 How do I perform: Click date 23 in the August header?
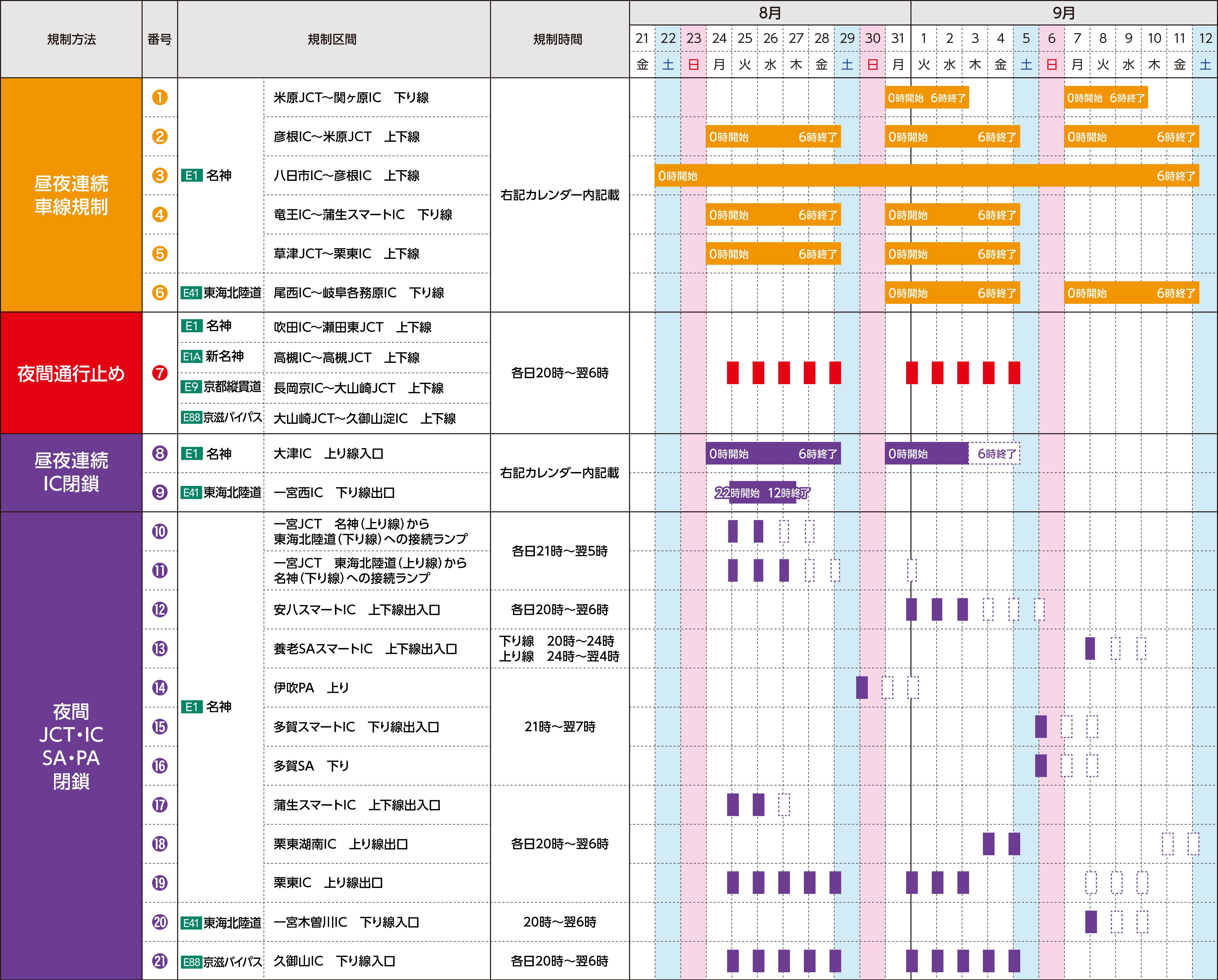[x=693, y=38]
